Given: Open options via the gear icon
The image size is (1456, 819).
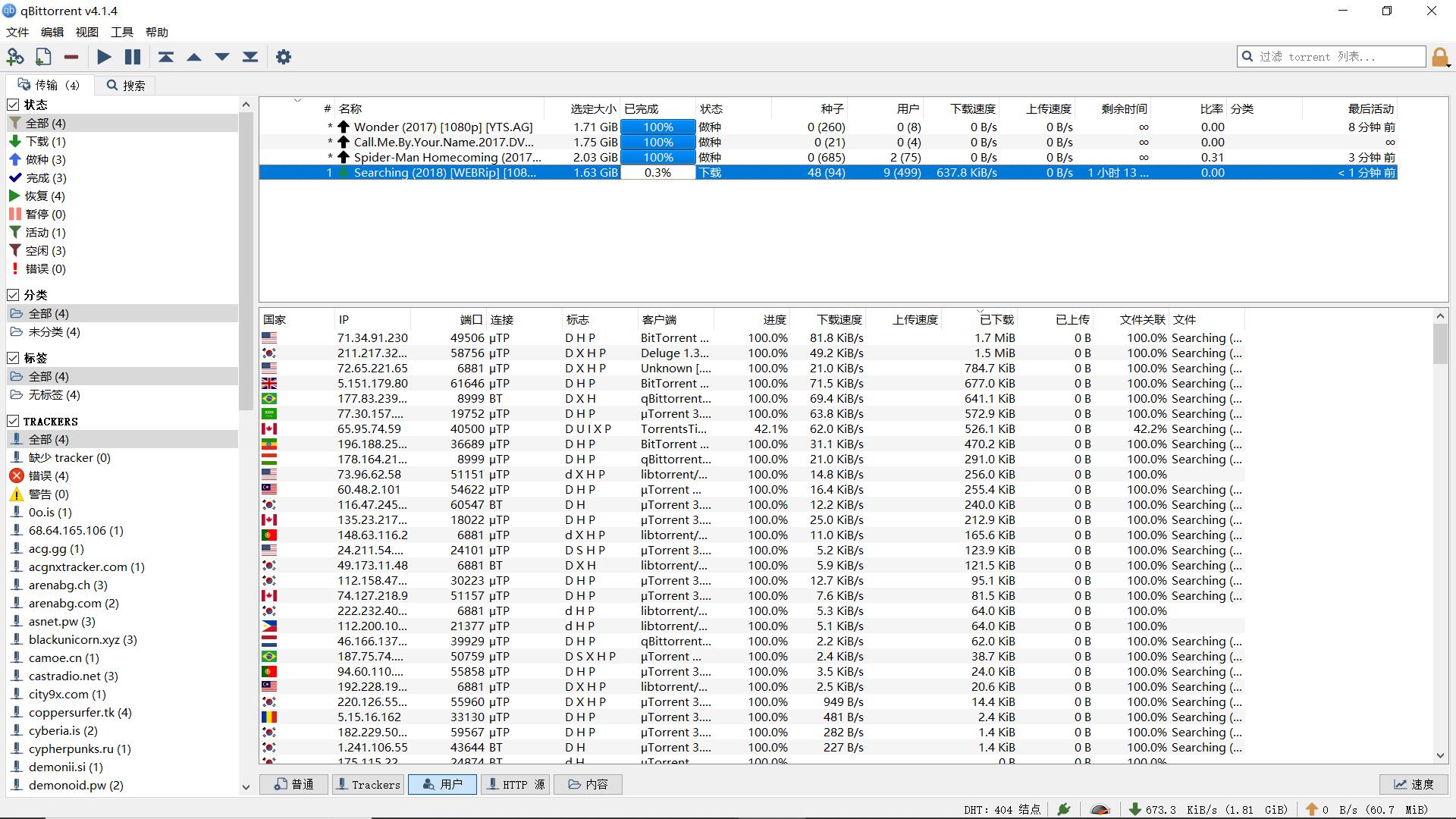Looking at the screenshot, I should click(284, 57).
